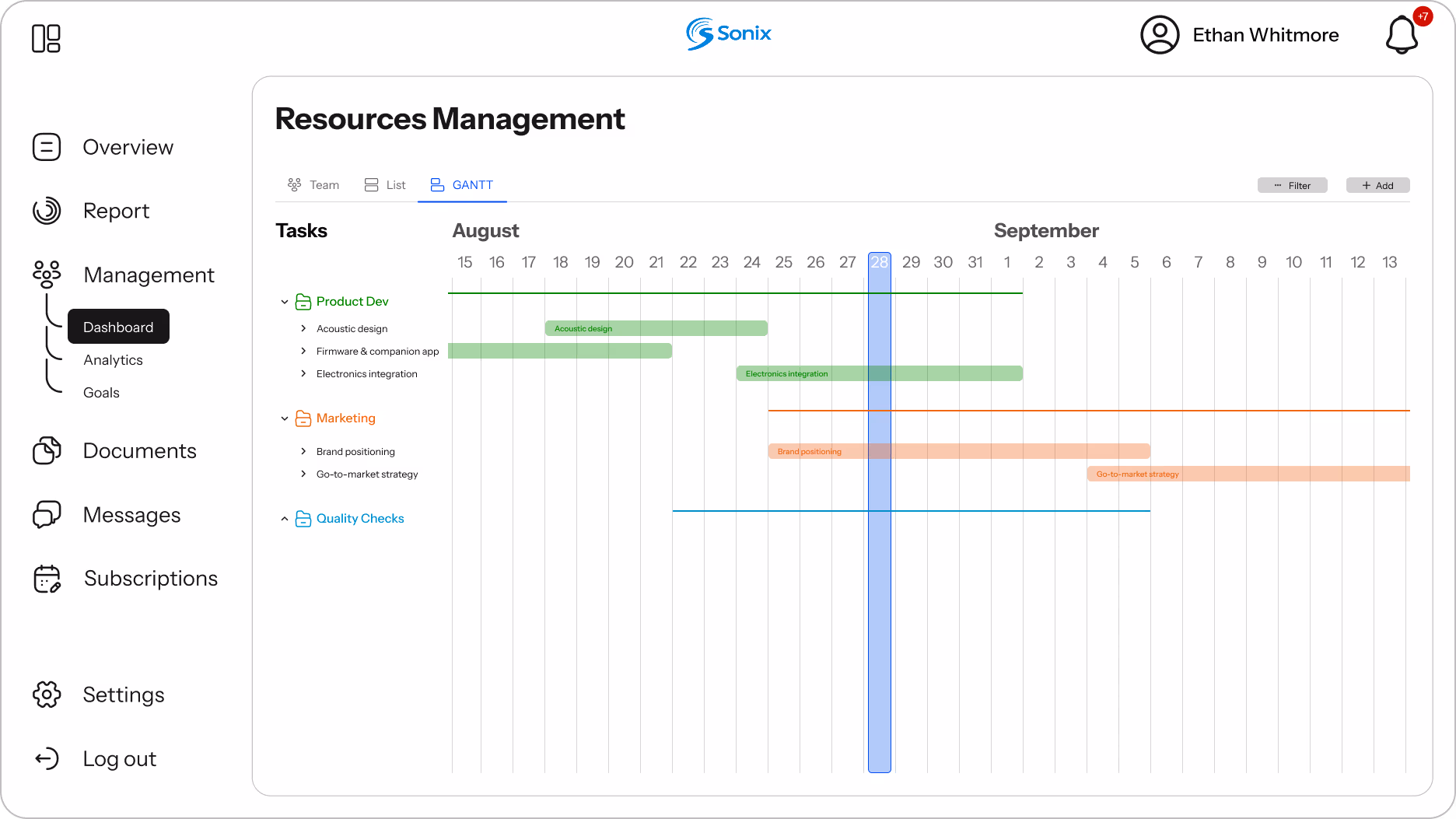The height and width of the screenshot is (819, 1456).
Task: Open the Dashboard submenu item
Action: (x=118, y=327)
